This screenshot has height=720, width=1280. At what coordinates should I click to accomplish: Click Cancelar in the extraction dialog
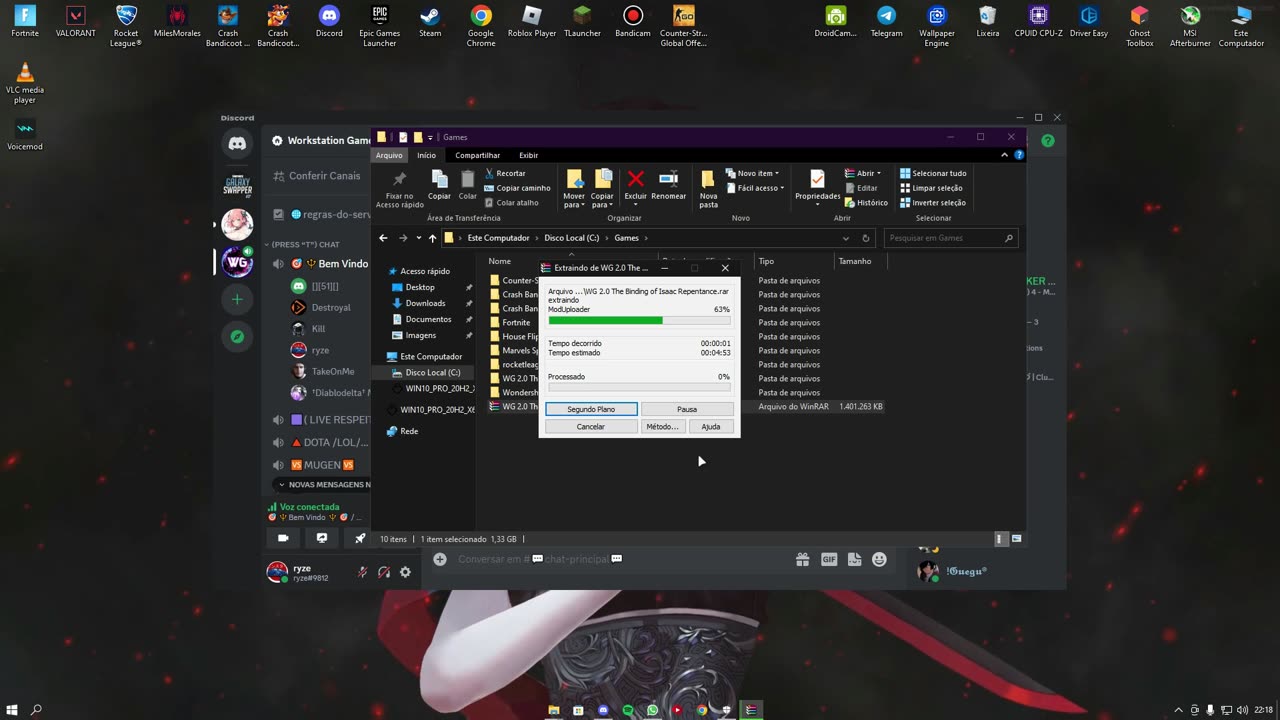click(591, 426)
